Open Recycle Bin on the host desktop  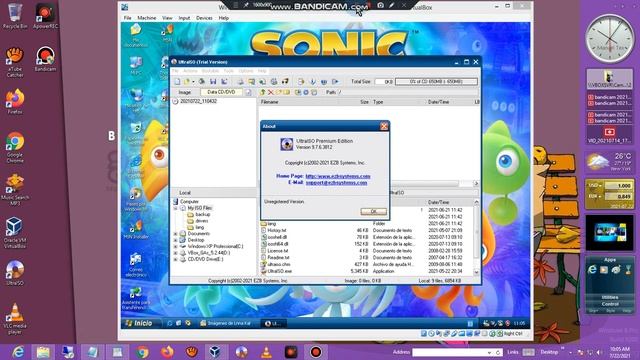click(x=15, y=16)
